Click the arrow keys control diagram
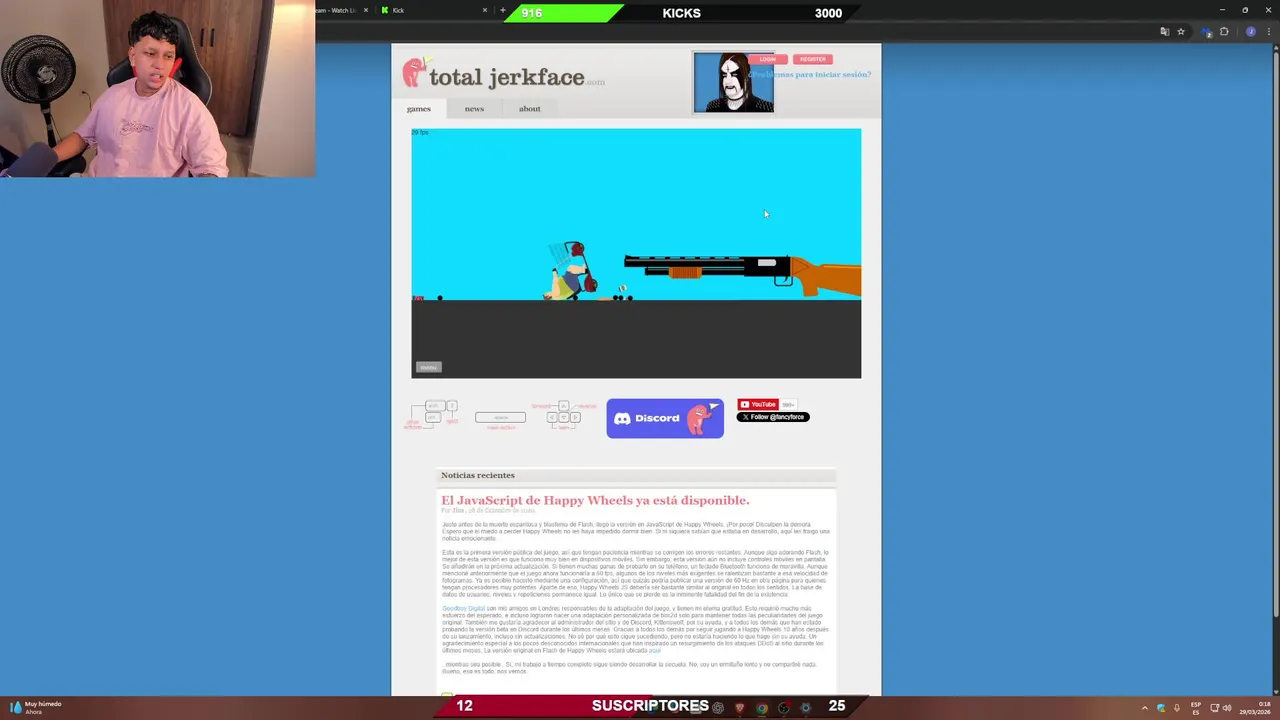 point(563,415)
